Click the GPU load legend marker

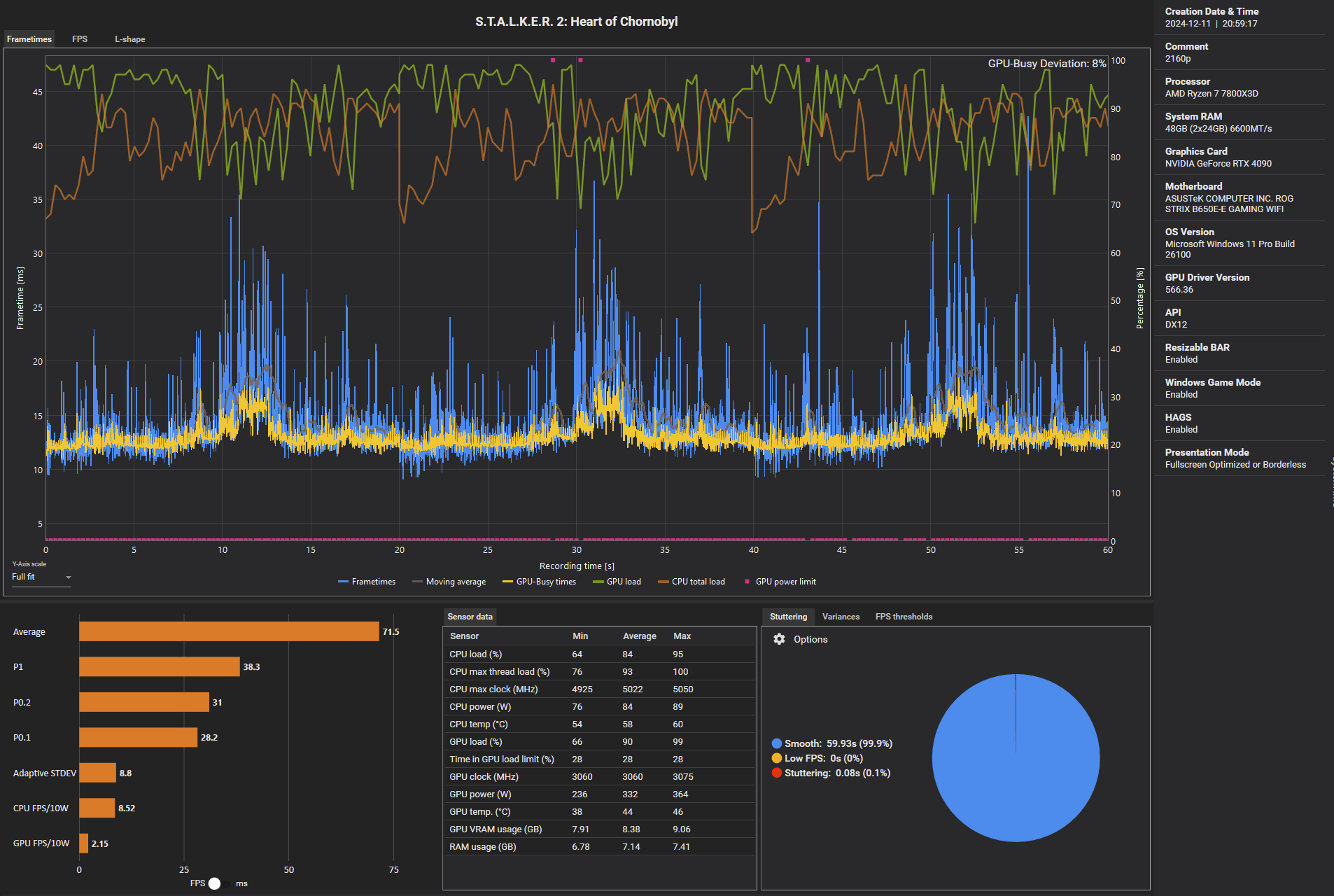tap(598, 582)
